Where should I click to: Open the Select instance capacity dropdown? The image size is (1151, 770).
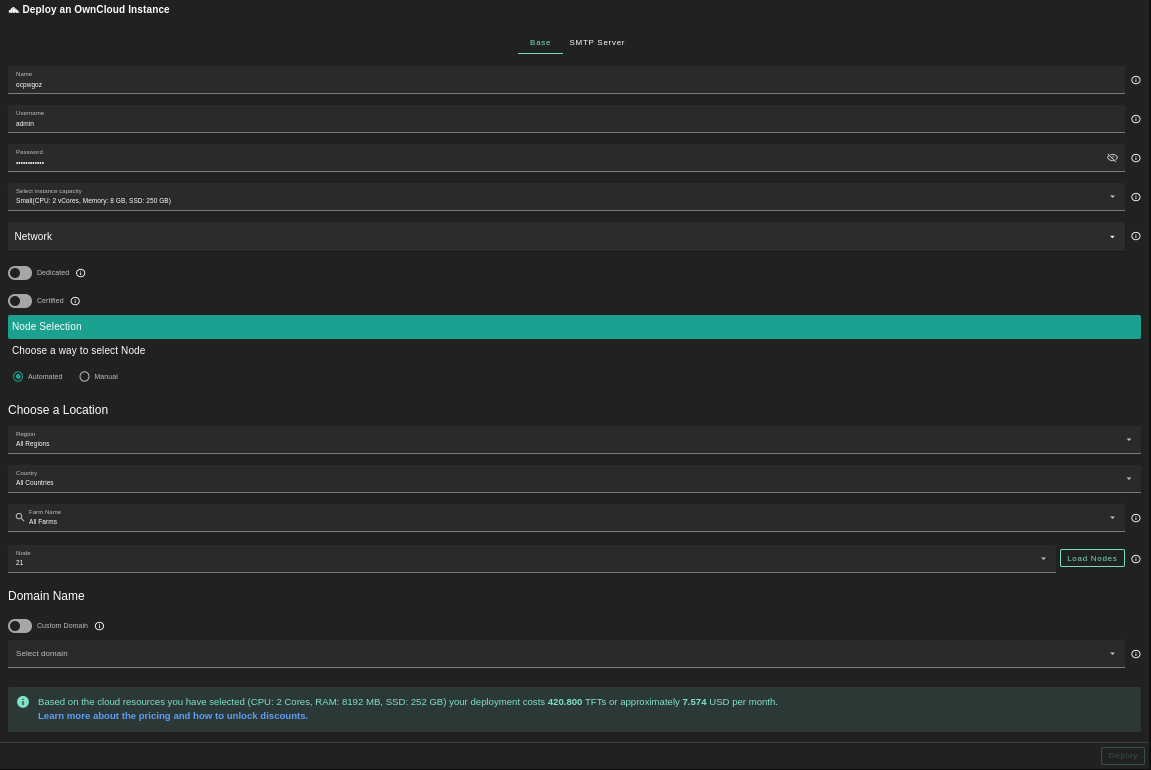coord(565,197)
